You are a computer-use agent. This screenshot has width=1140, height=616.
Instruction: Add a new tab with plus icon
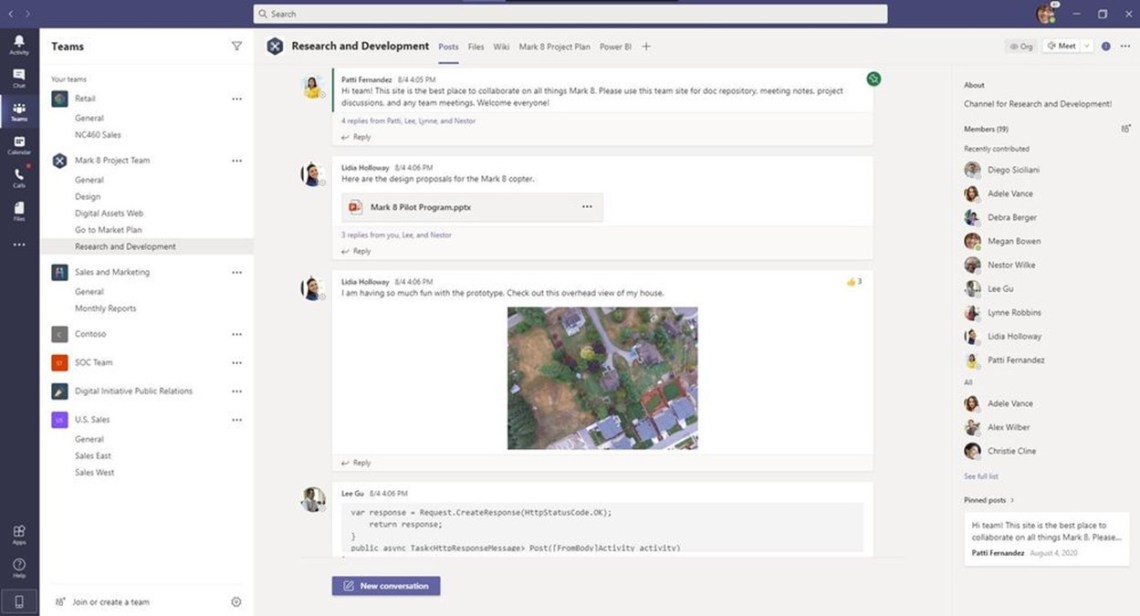(x=646, y=47)
